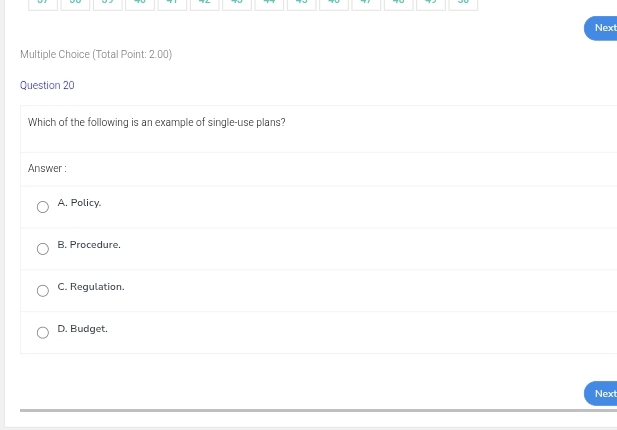The height and width of the screenshot is (430, 617).
Task: Go to question 40 box
Action: click(x=138, y=3)
